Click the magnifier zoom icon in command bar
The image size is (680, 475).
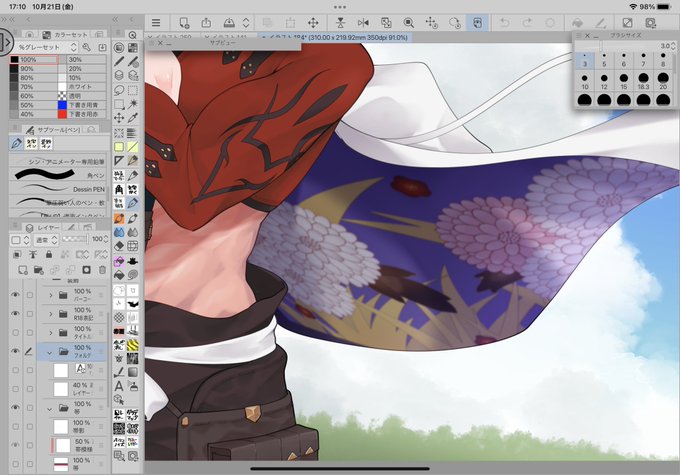(x=408, y=23)
